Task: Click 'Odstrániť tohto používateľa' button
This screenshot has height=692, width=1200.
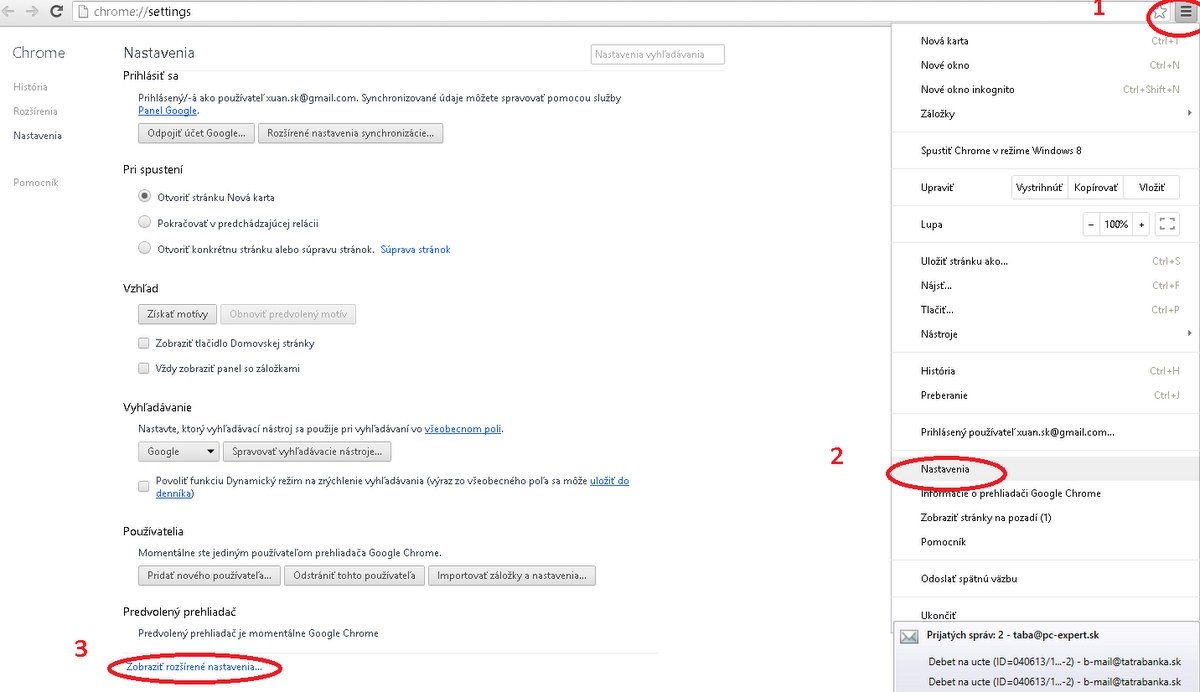Action: coord(355,576)
